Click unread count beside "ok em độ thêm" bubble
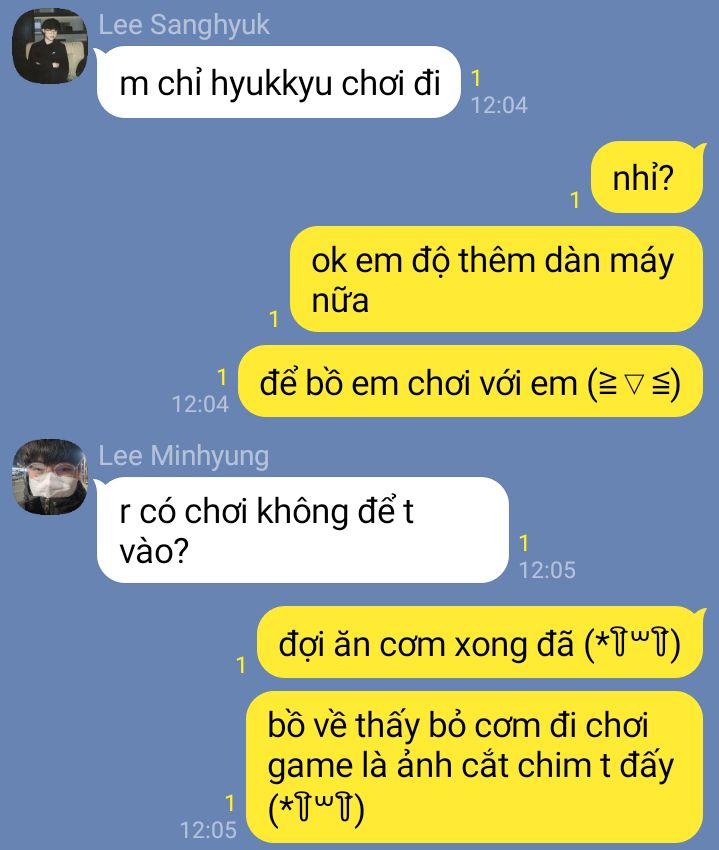719x850 pixels. [274, 319]
